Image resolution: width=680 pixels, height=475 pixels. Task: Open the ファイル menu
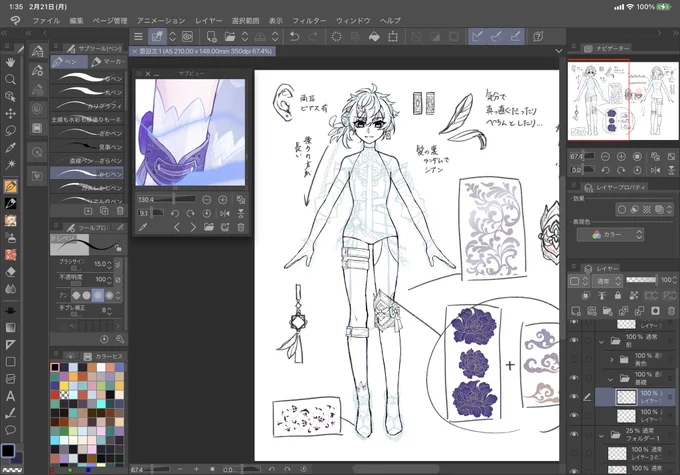[x=46, y=20]
